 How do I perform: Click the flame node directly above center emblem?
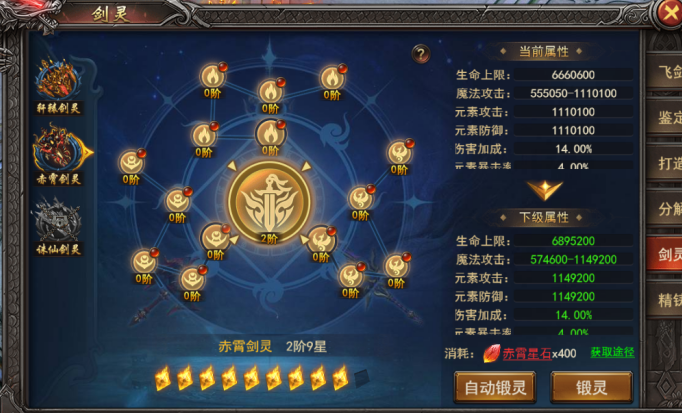(270, 134)
